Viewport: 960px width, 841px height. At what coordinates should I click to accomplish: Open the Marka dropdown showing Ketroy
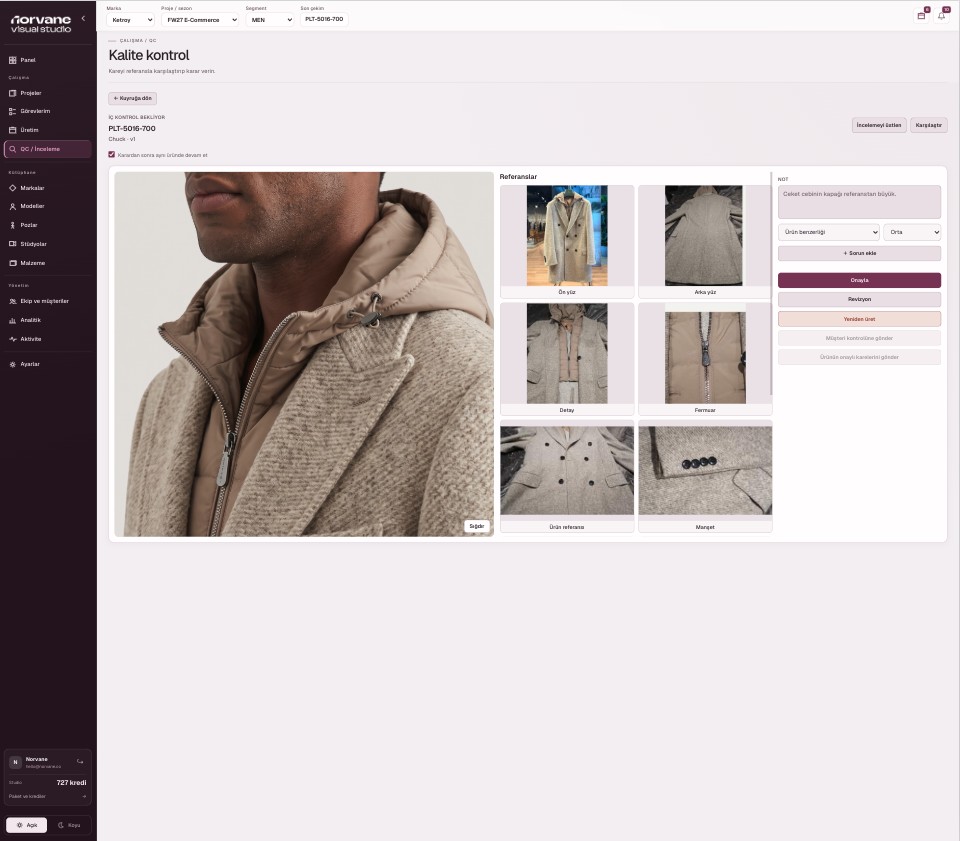coord(130,20)
